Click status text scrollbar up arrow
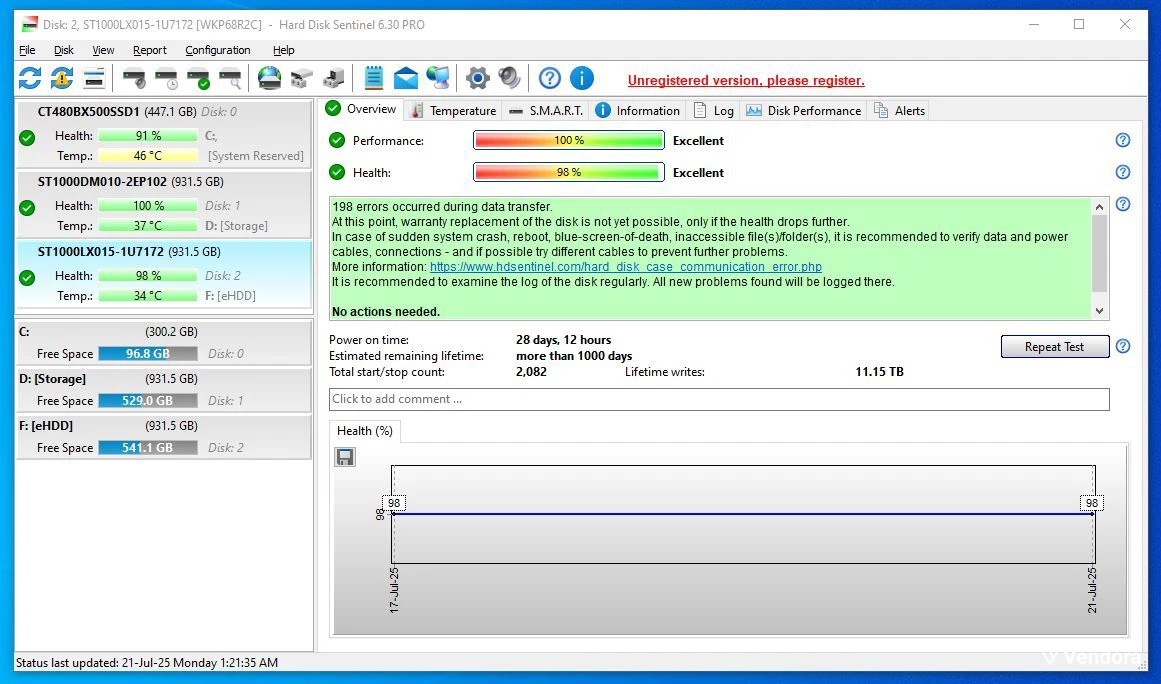 point(1100,207)
